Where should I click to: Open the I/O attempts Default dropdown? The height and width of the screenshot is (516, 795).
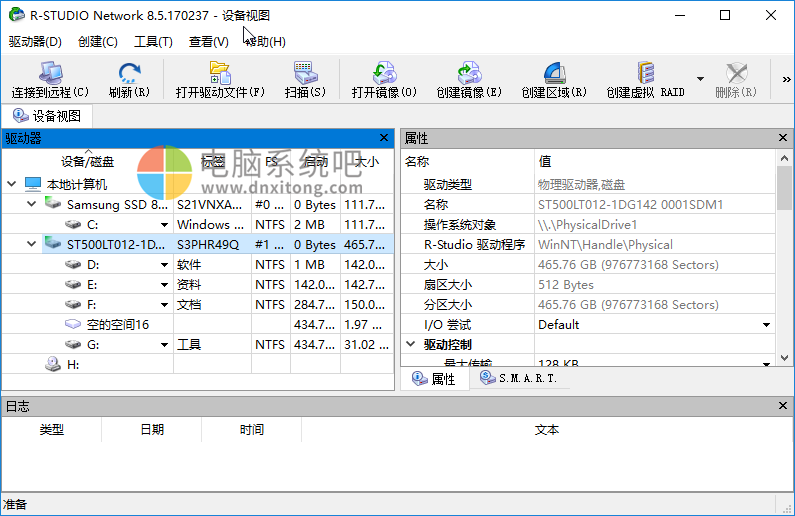(x=766, y=324)
